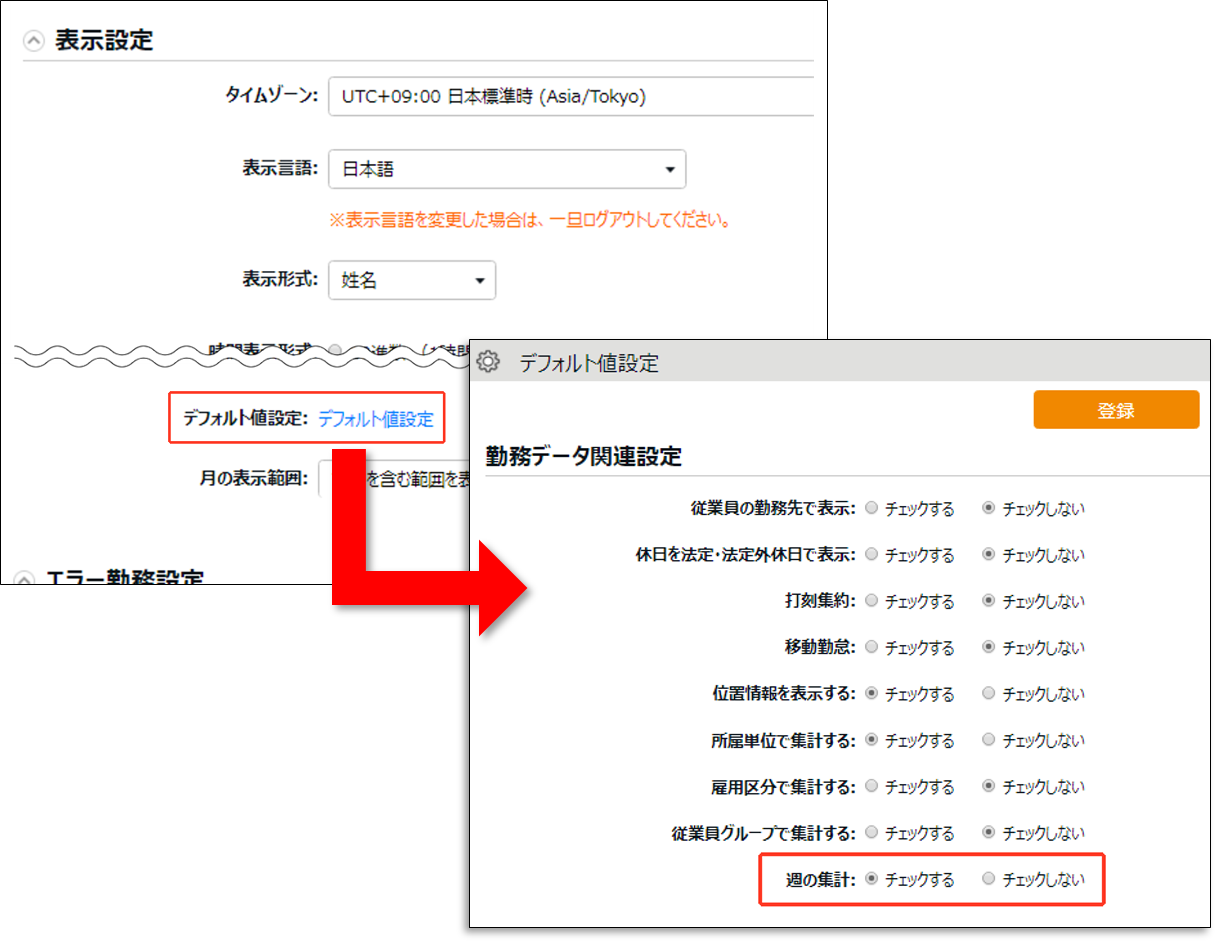This screenshot has height=941, width=1215.
Task: Collapse the エラー勤務設定 section chevron
Action: click(x=26, y=579)
